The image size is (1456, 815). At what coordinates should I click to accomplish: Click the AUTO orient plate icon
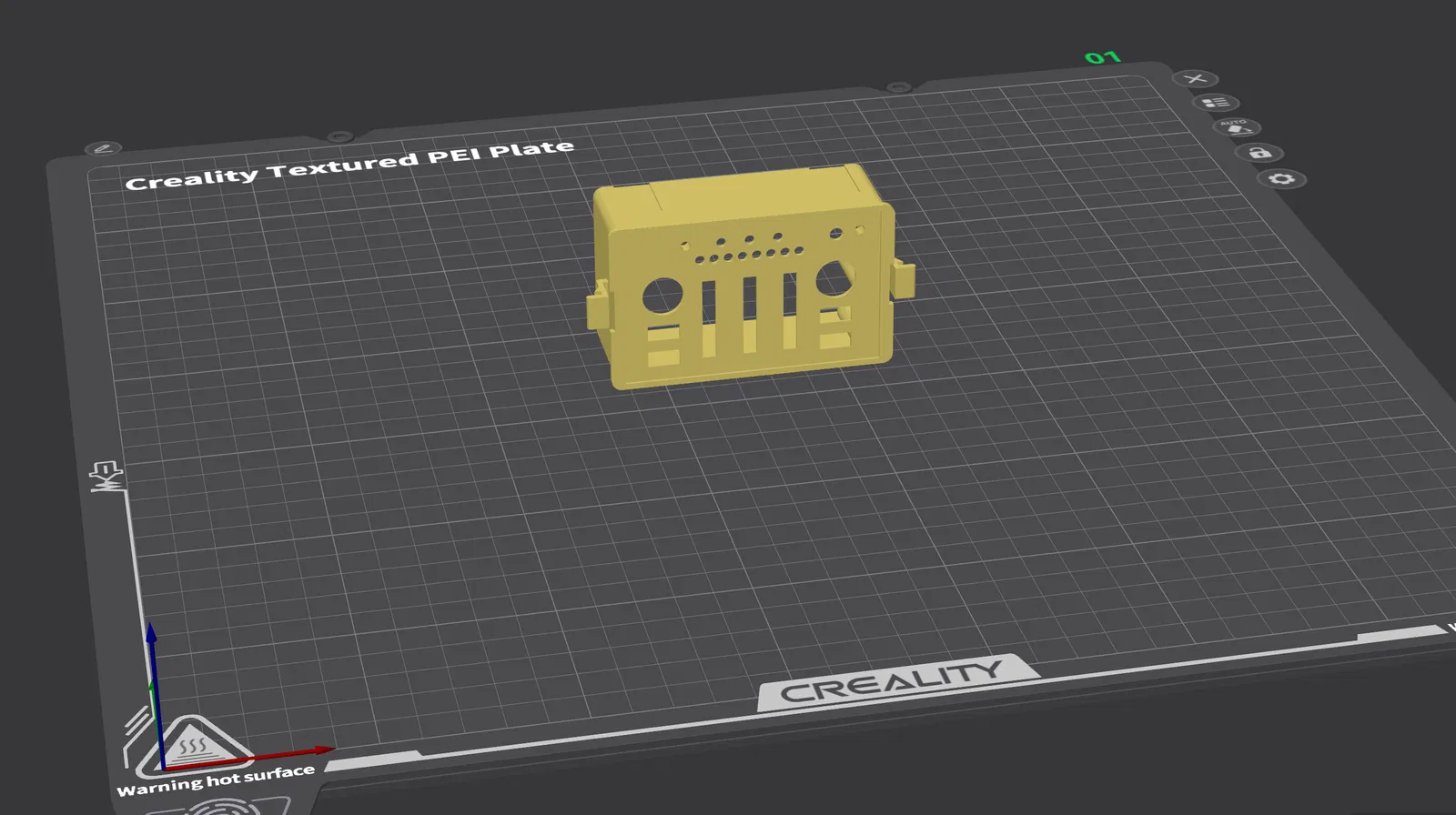click(1237, 127)
